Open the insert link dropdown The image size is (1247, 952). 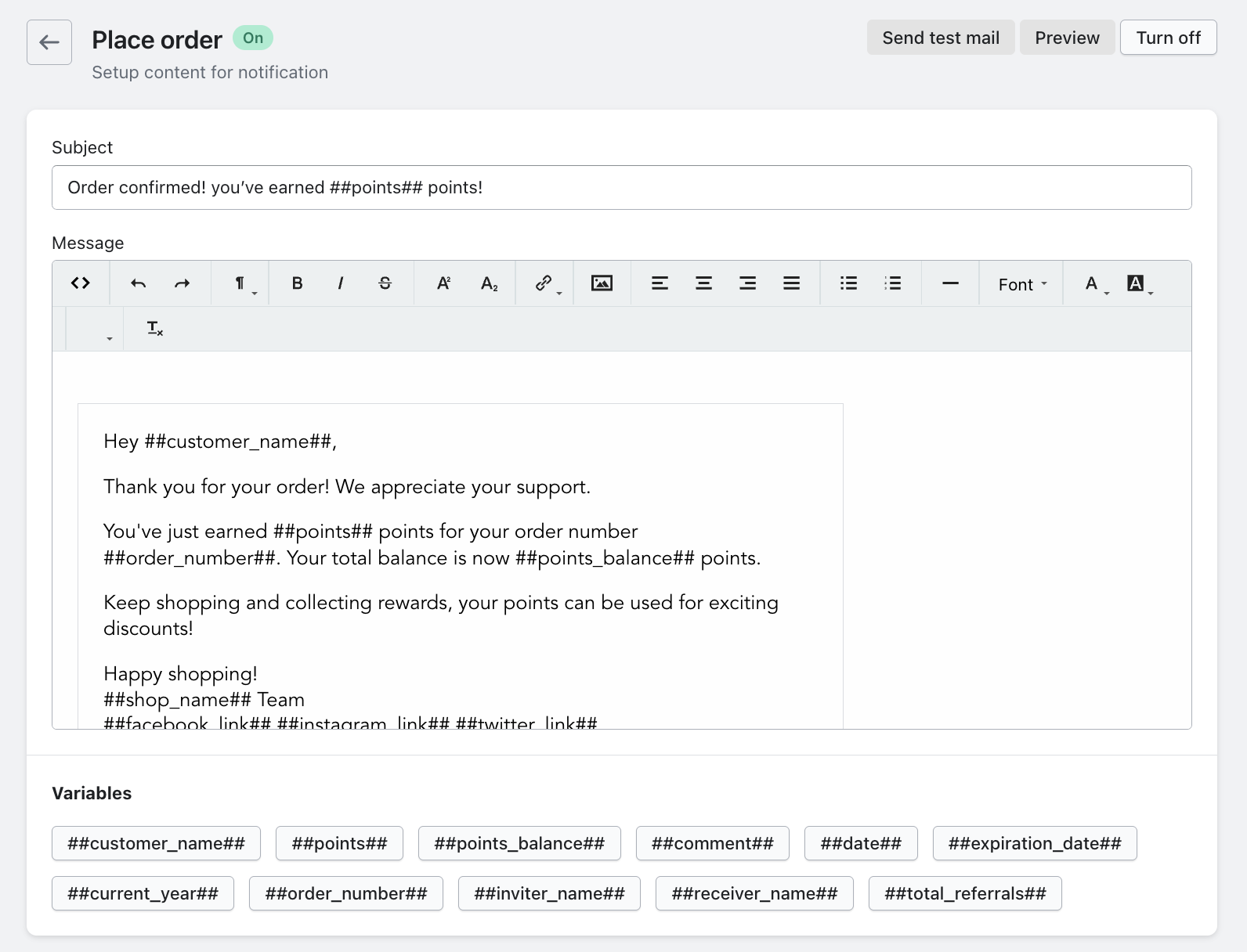(548, 283)
